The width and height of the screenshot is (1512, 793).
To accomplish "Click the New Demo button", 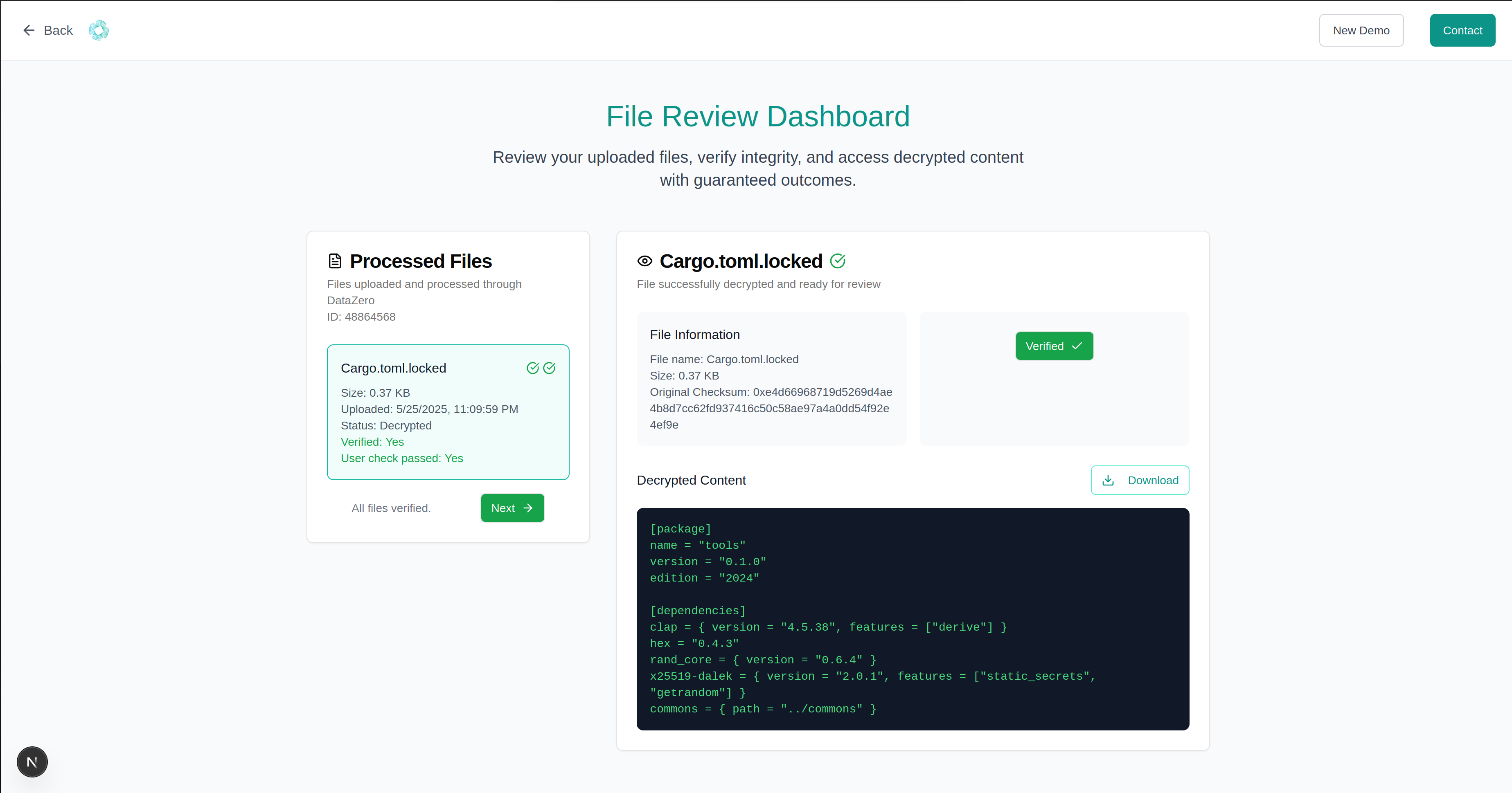I will tap(1361, 31).
